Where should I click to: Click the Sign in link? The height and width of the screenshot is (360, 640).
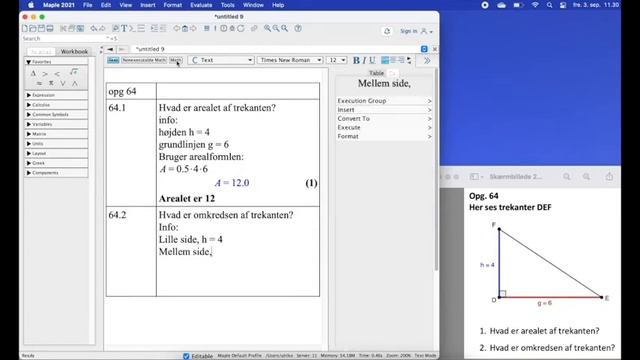409,31
